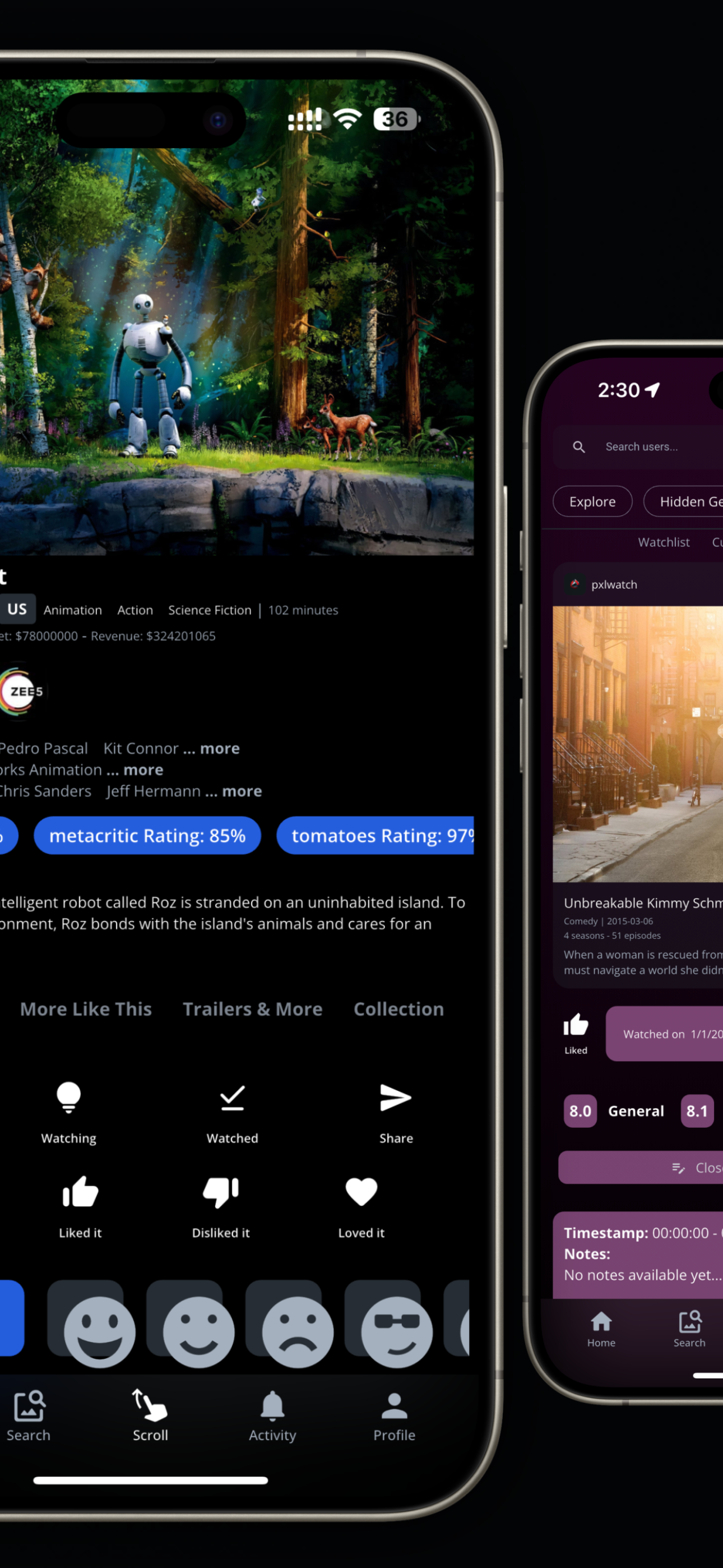Viewport: 723px width, 1568px height.
Task: Open Activity bell in bottom navigation
Action: pos(272,1416)
